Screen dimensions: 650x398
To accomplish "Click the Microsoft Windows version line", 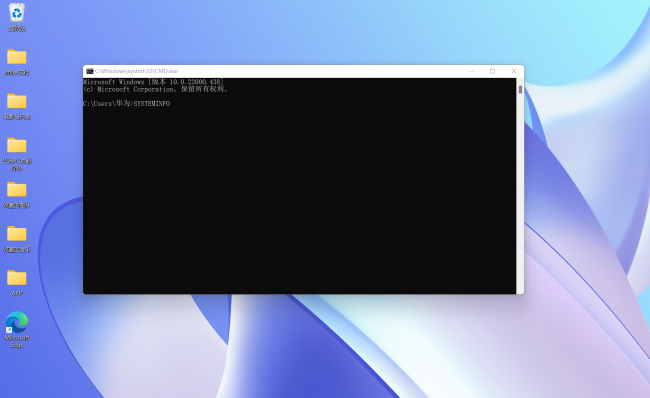I will click(153, 82).
